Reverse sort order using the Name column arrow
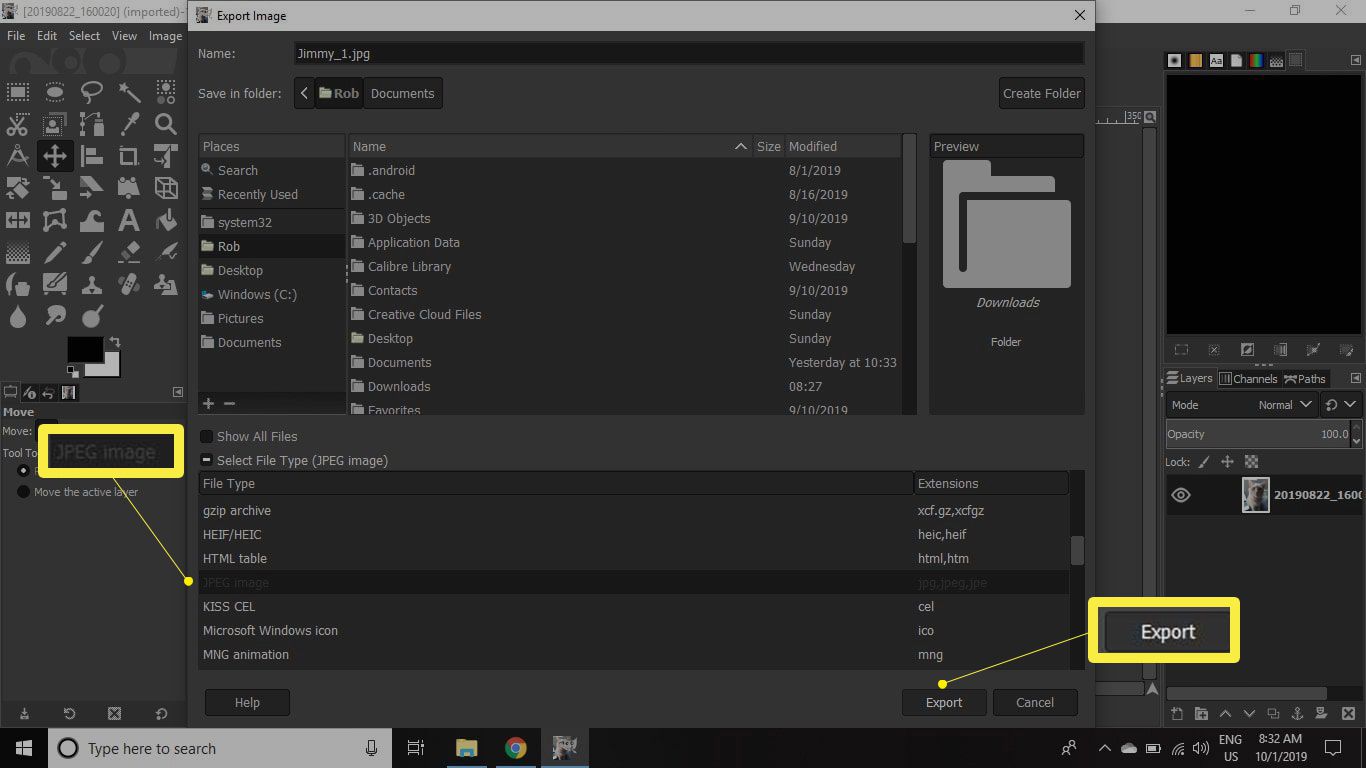 740,146
